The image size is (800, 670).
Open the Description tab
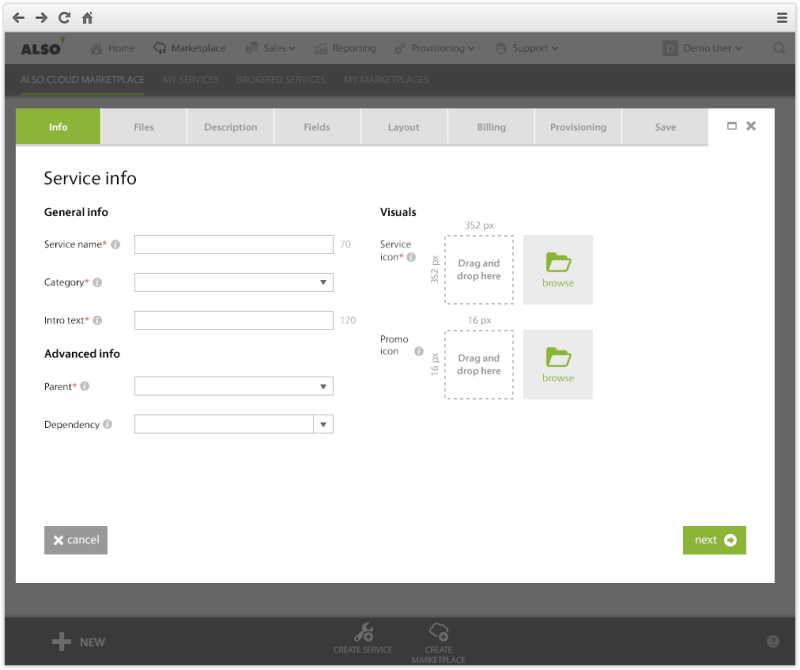230,127
